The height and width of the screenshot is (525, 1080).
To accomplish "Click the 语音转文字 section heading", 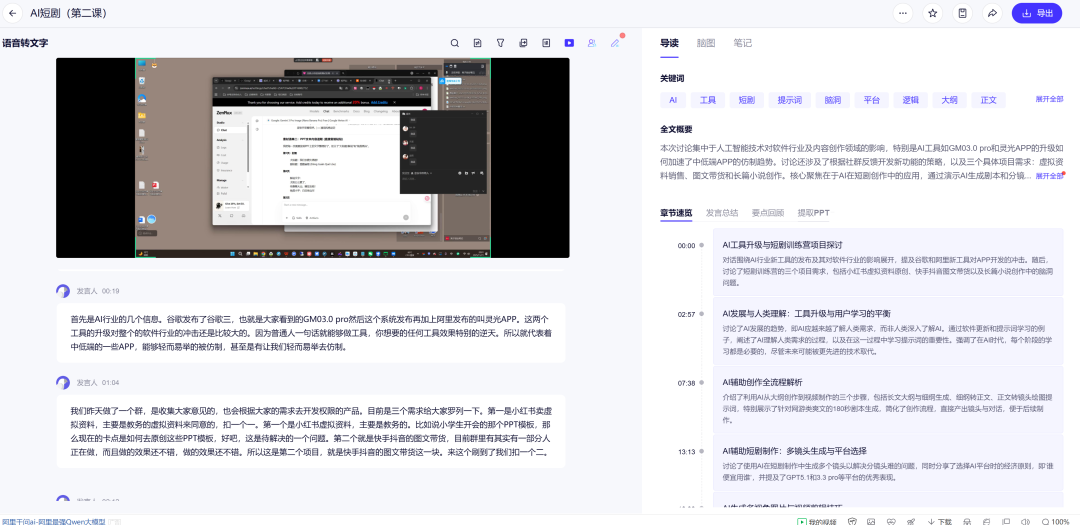I will pos(25,43).
